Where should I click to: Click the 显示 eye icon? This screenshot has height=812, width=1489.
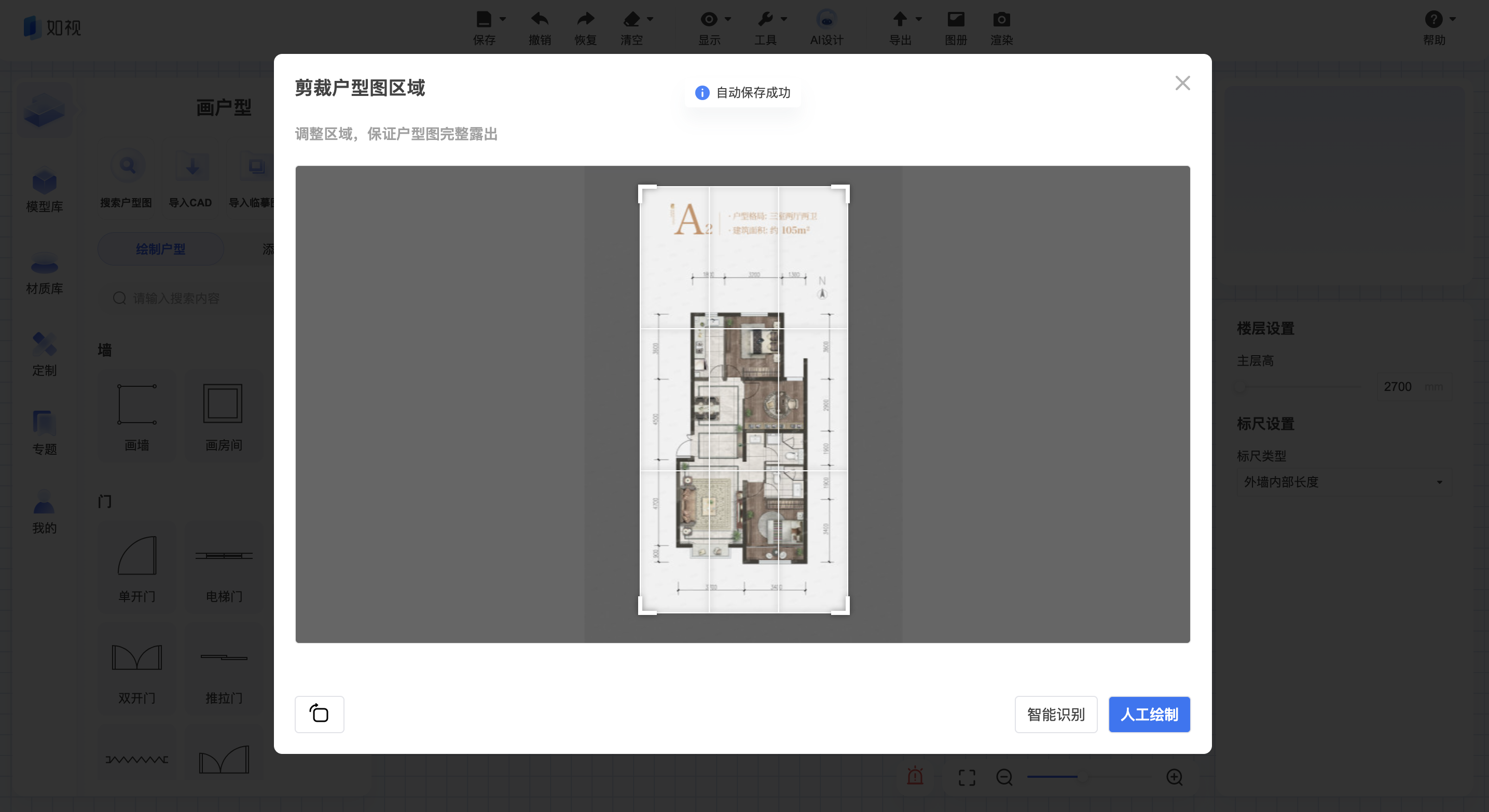point(709,19)
